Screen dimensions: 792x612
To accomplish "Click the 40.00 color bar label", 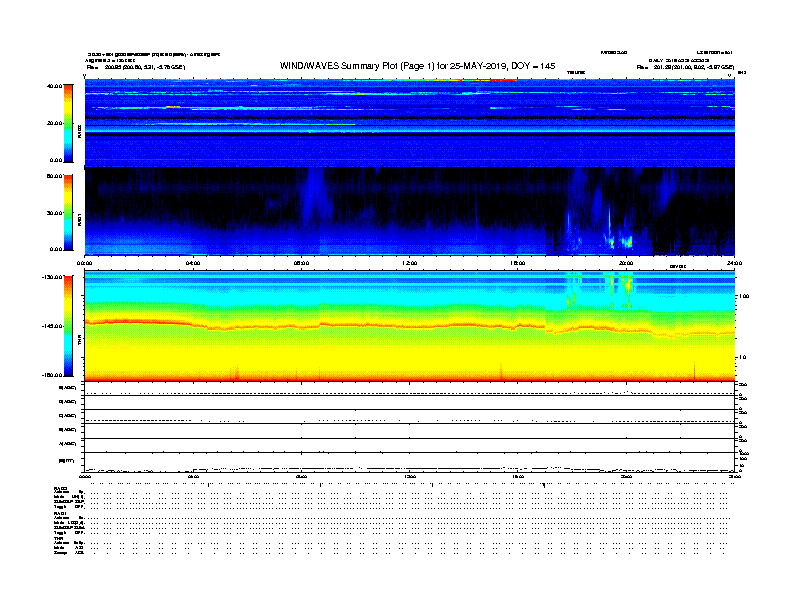I will click(54, 86).
